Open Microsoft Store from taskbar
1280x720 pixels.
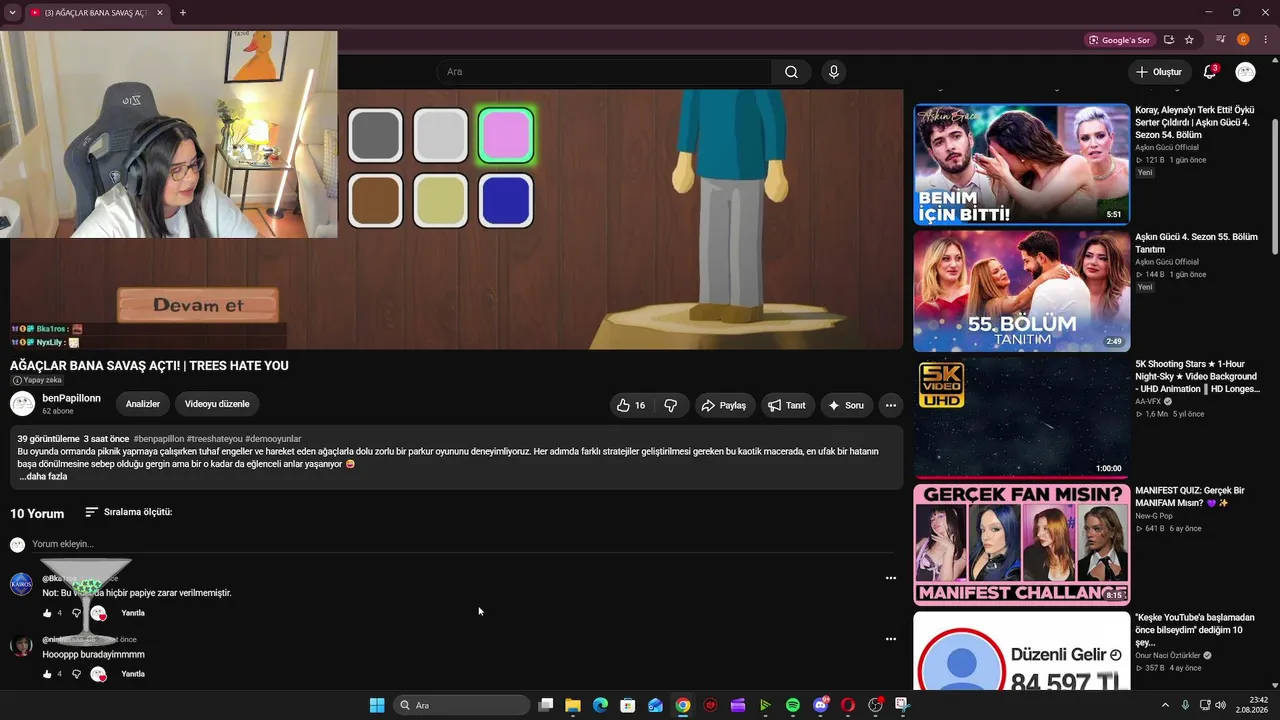pyautogui.click(x=628, y=705)
